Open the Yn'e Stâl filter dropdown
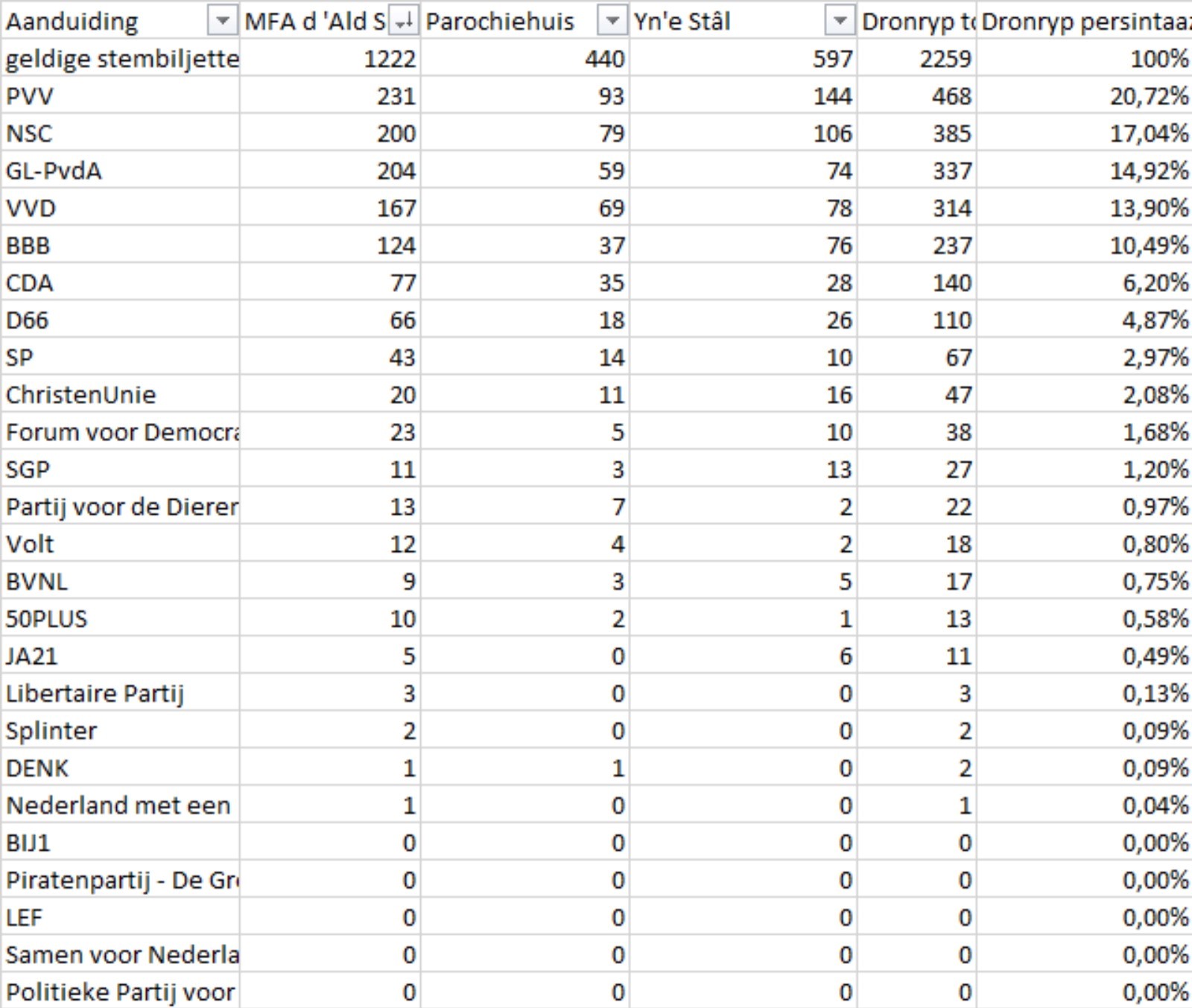This screenshot has width=1192, height=1008. click(x=840, y=22)
